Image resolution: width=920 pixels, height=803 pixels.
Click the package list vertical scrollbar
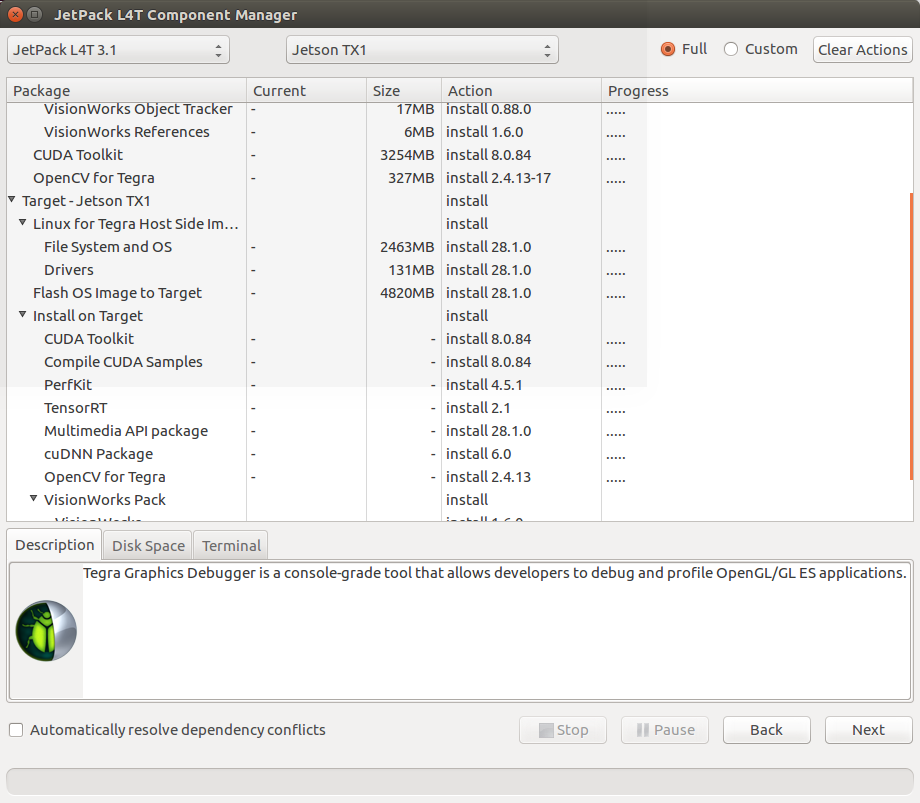point(911,336)
